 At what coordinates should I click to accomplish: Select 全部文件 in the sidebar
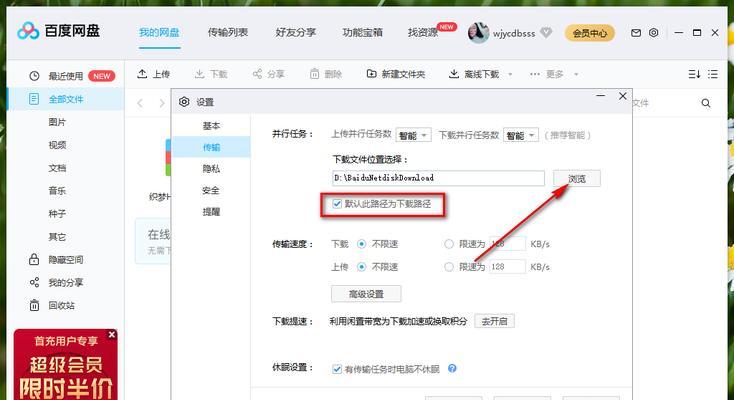pyautogui.click(x=66, y=99)
